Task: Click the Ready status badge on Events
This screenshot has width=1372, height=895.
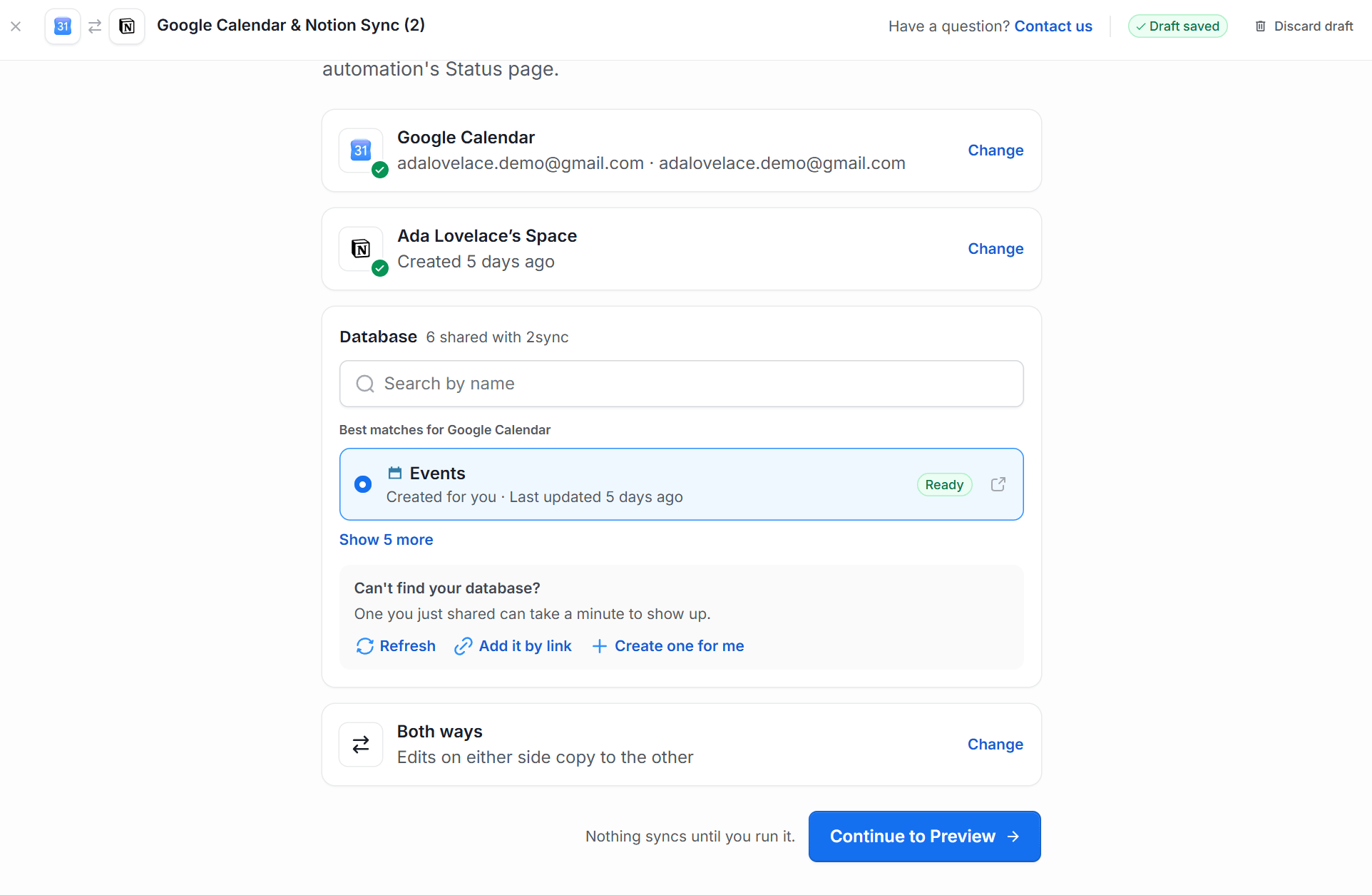Action: [945, 485]
